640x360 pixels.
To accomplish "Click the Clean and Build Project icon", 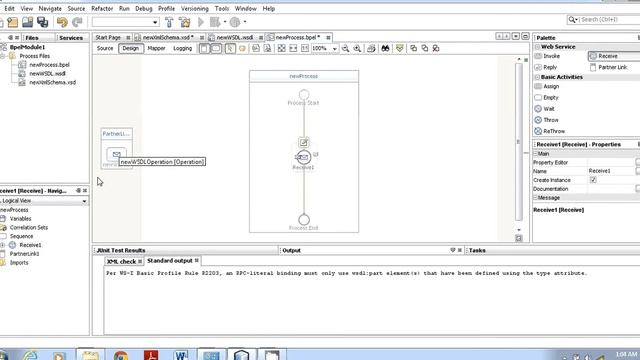I will coord(184,22).
